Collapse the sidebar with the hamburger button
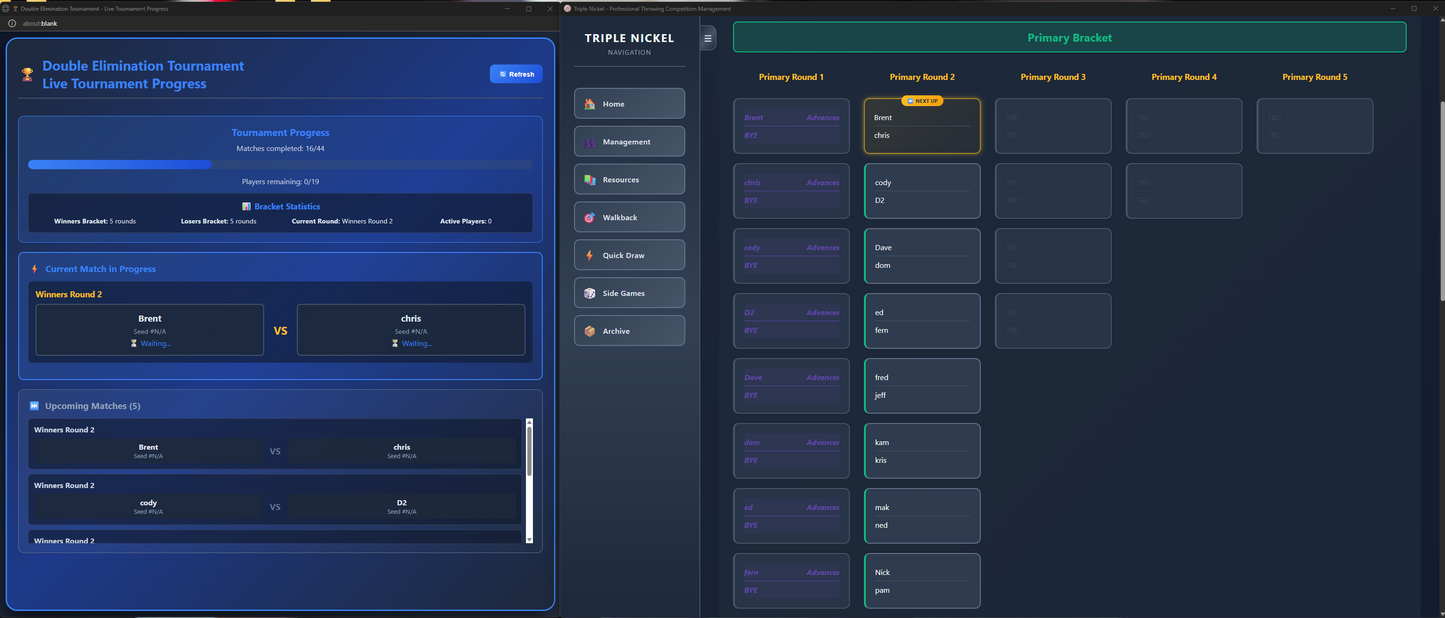 (x=708, y=39)
